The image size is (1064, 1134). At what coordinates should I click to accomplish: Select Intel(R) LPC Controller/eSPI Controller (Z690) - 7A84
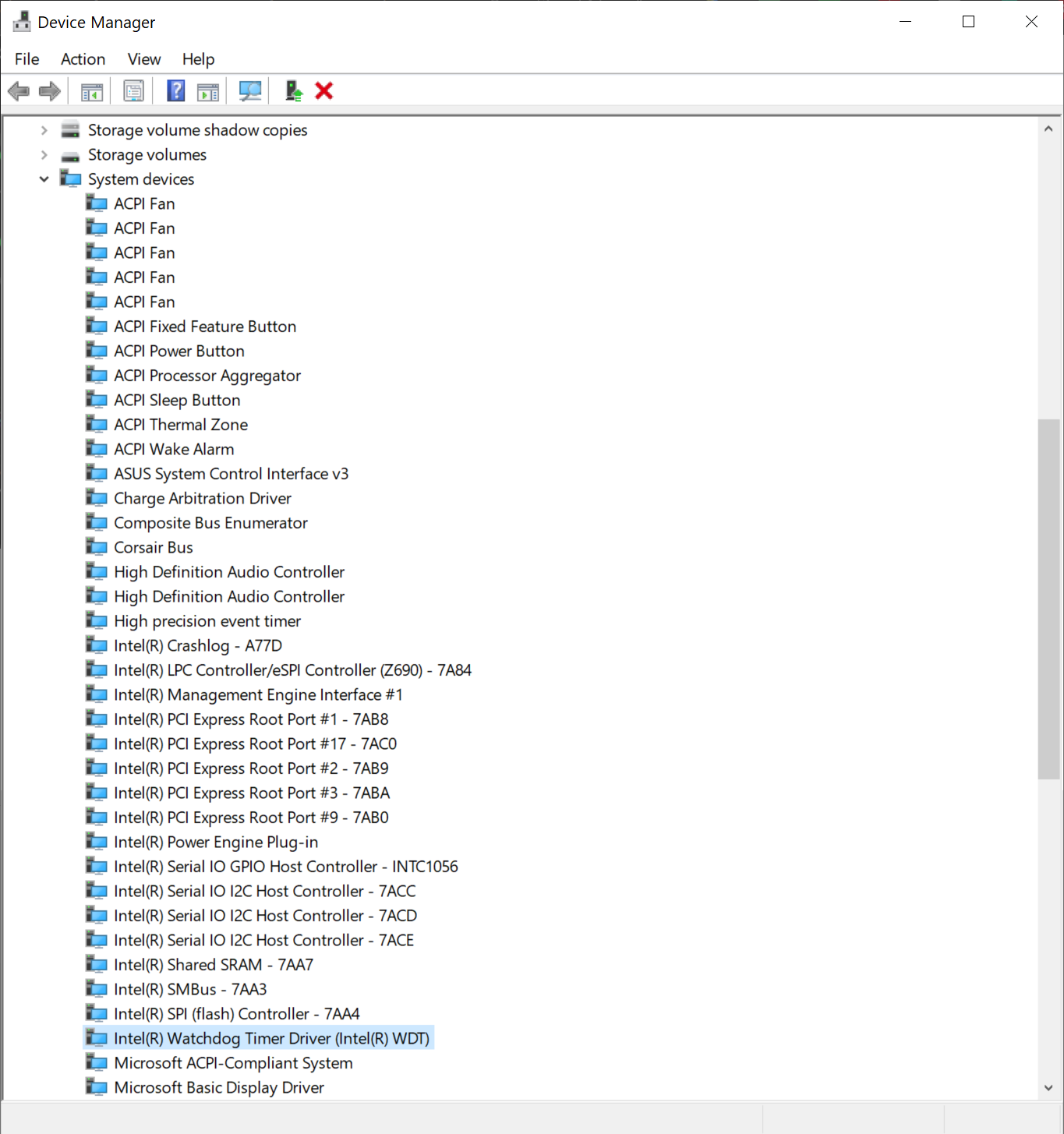tap(292, 670)
